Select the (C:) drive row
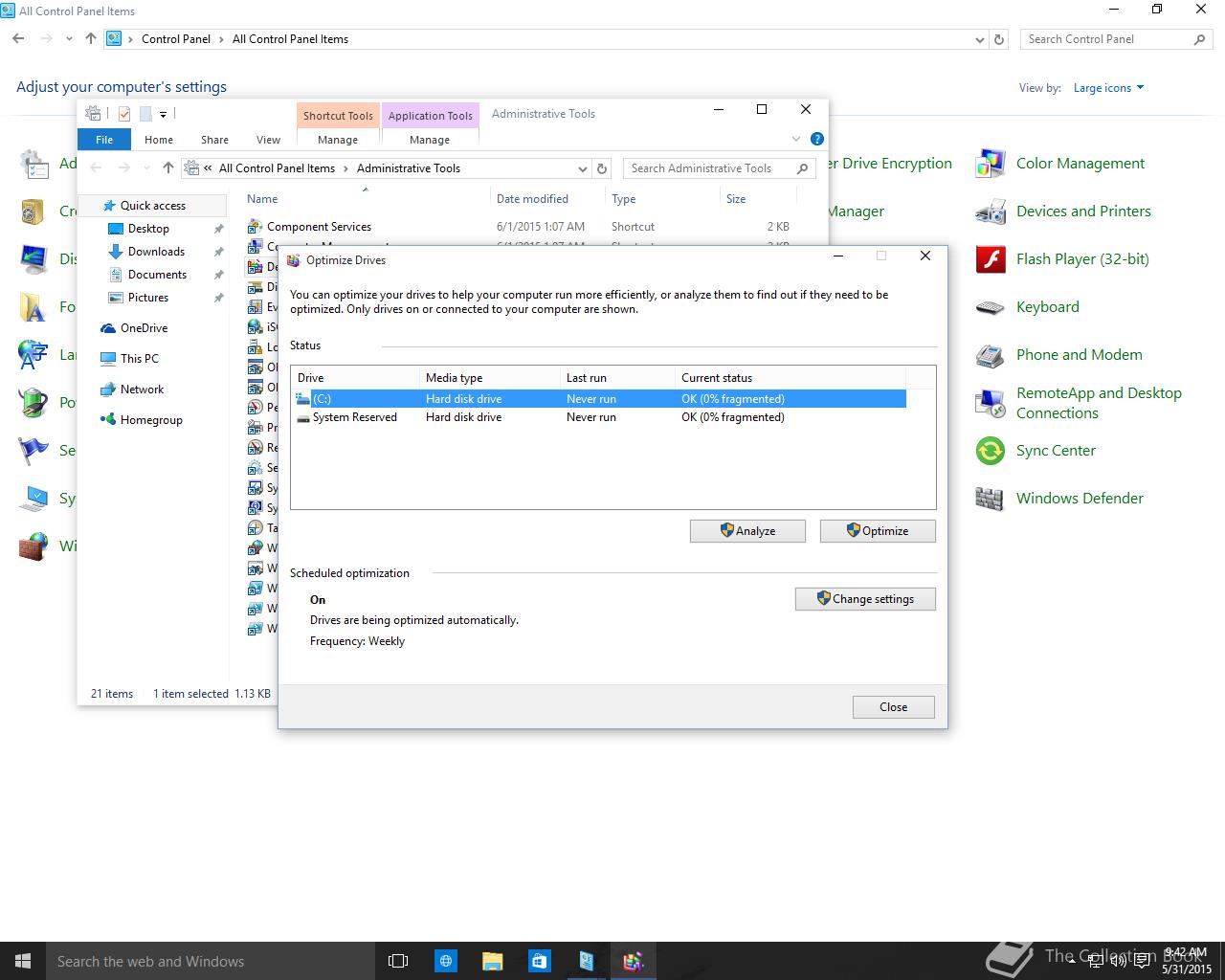Screen dimensions: 1225x980 (599, 399)
